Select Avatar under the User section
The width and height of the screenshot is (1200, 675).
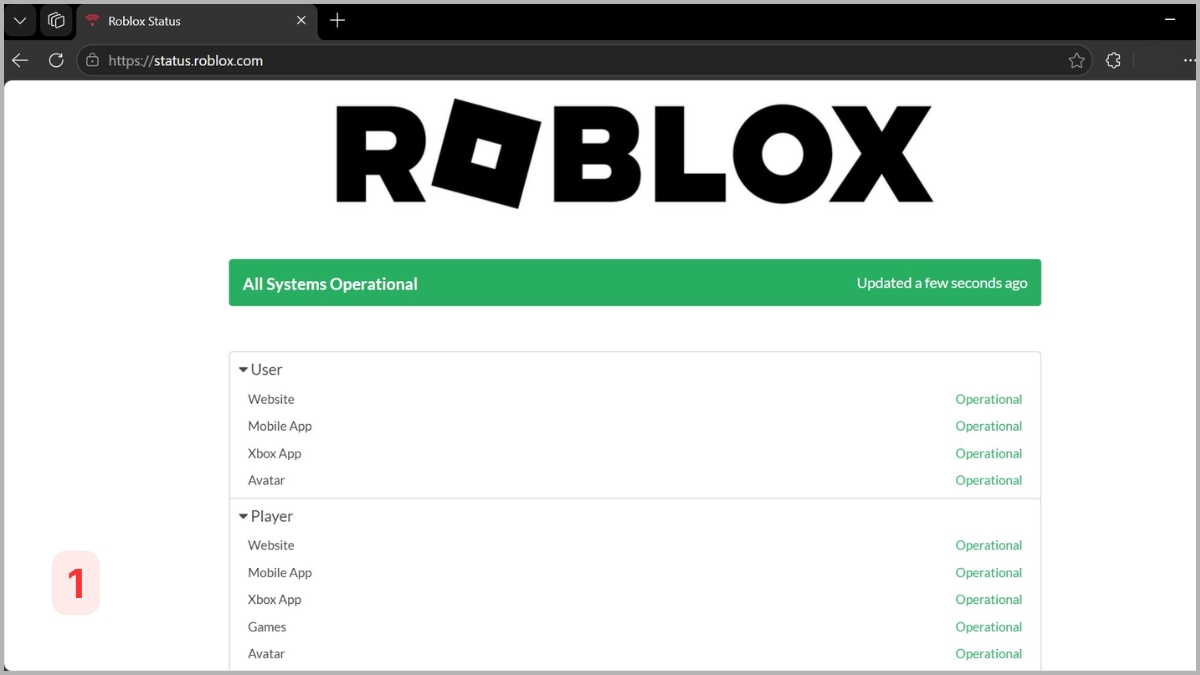(x=266, y=480)
